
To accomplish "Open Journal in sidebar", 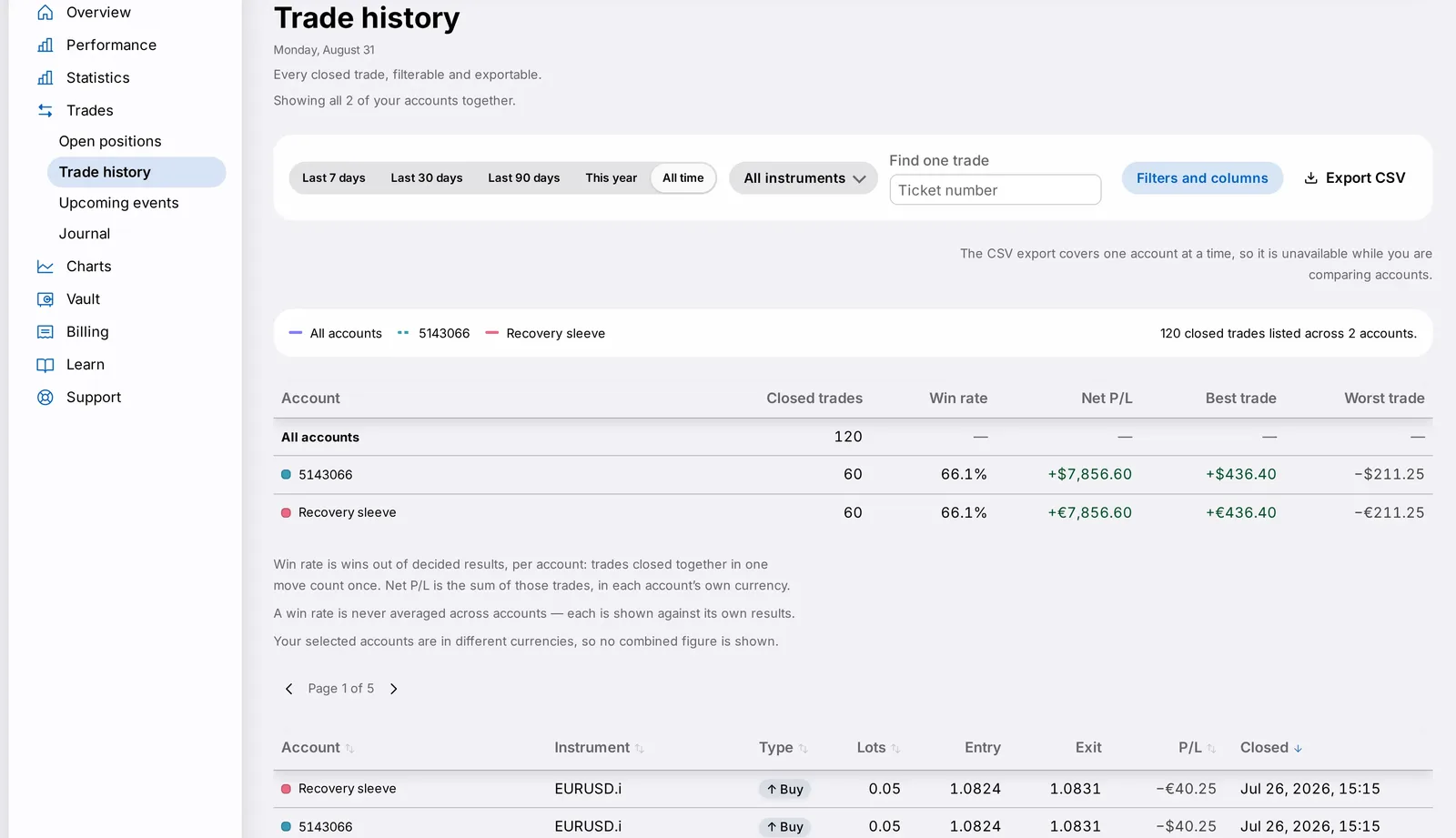I will click(x=136, y=234).
